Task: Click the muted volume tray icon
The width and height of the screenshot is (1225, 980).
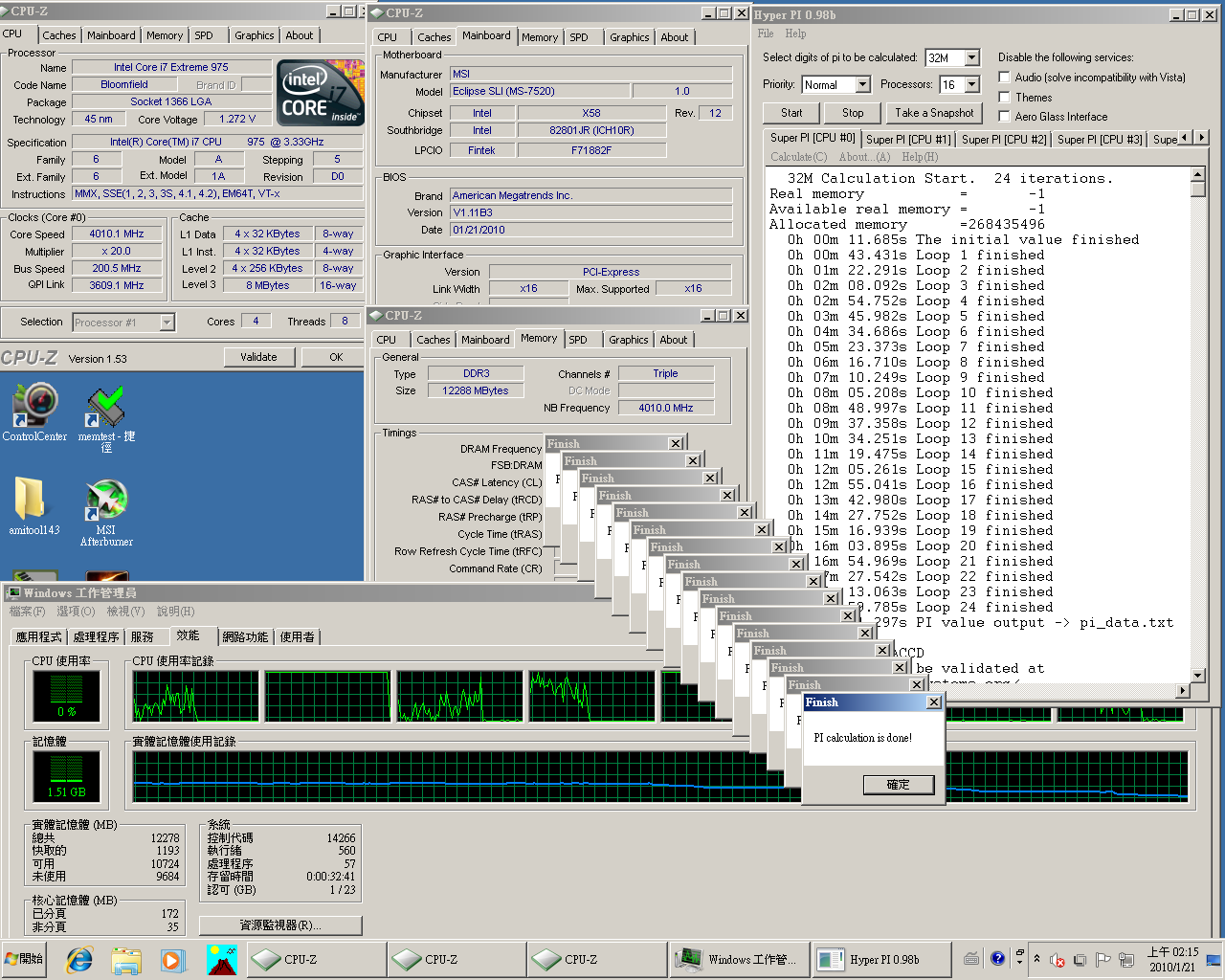Action: pos(1058,960)
